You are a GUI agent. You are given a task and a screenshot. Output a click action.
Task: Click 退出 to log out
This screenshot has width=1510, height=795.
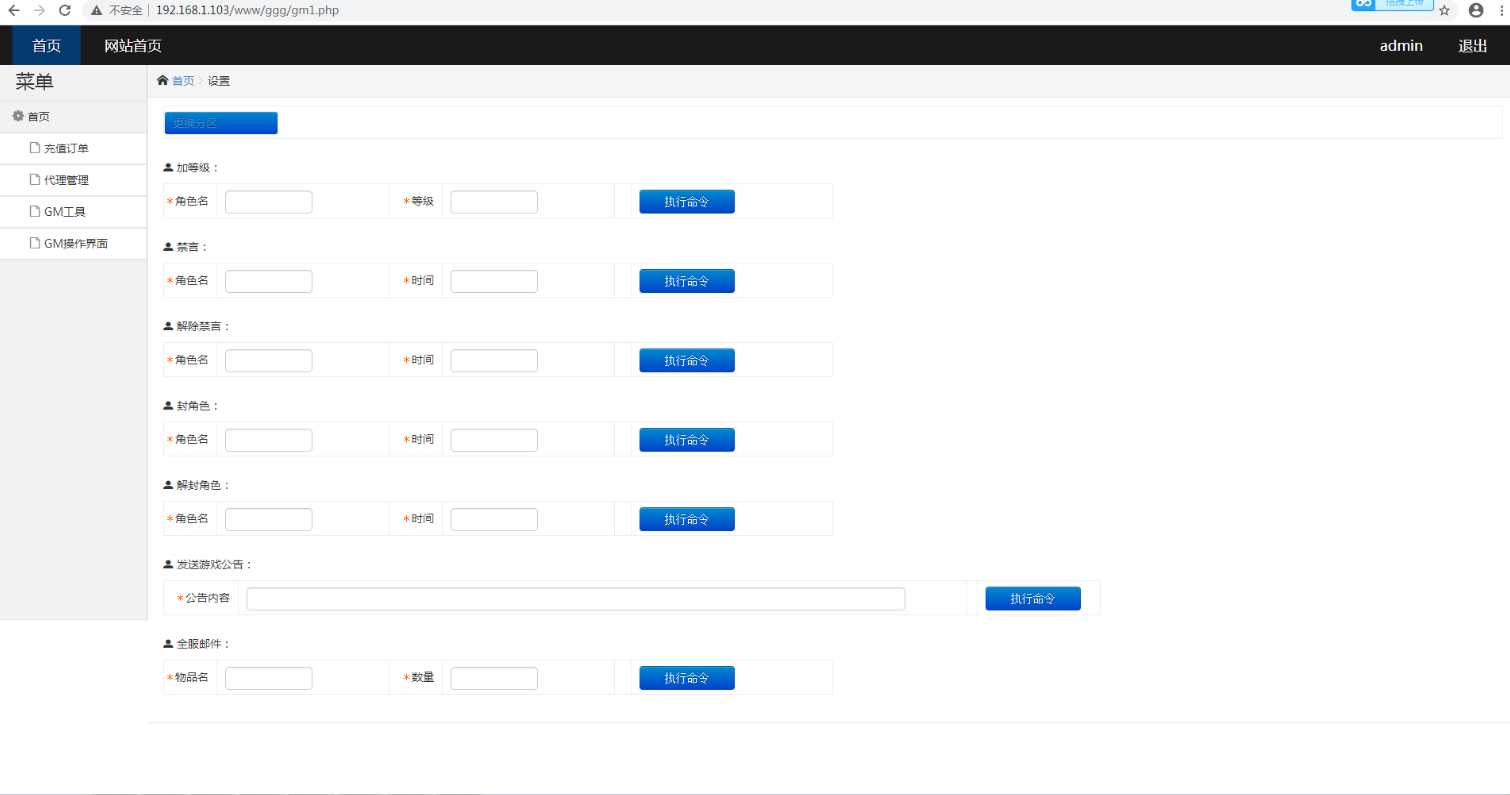[x=1472, y=45]
